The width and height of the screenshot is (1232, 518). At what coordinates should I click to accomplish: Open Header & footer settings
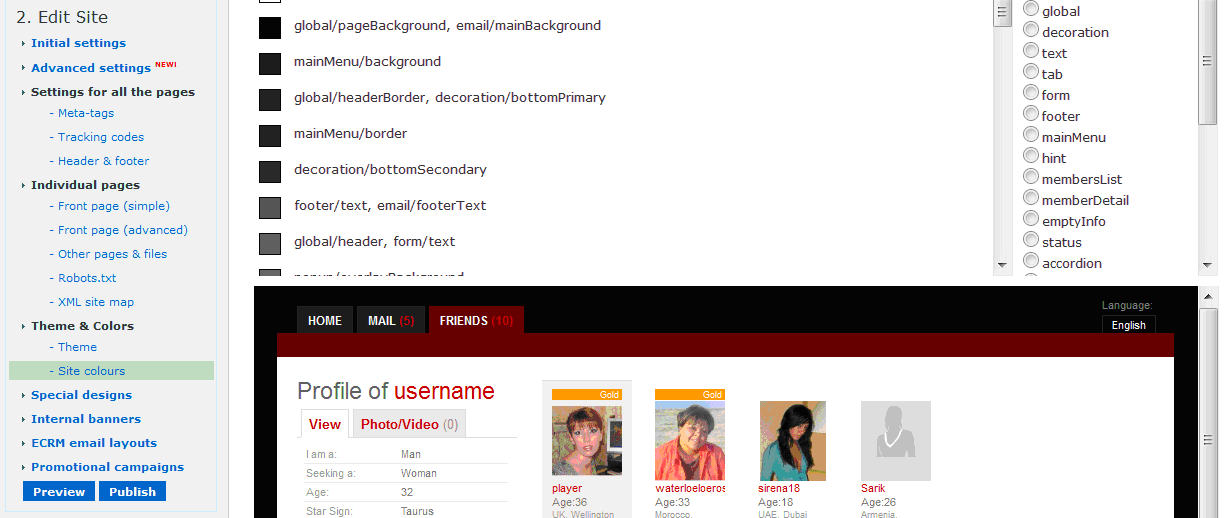click(x=103, y=161)
